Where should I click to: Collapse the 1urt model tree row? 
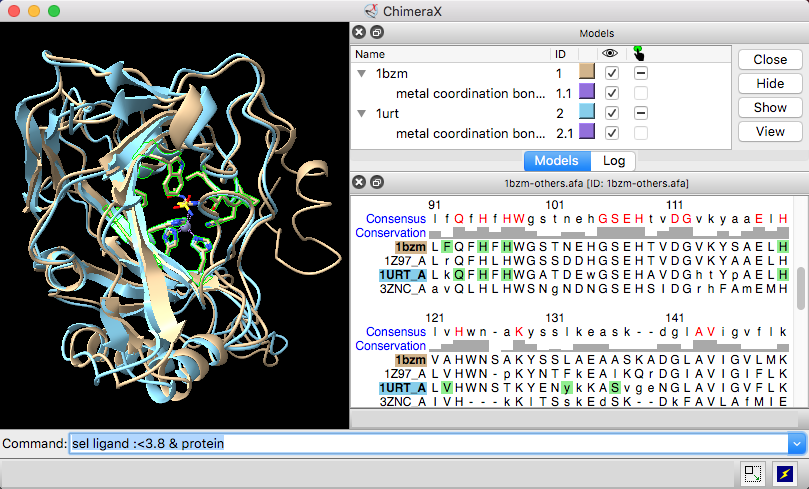pyautogui.click(x=362, y=113)
